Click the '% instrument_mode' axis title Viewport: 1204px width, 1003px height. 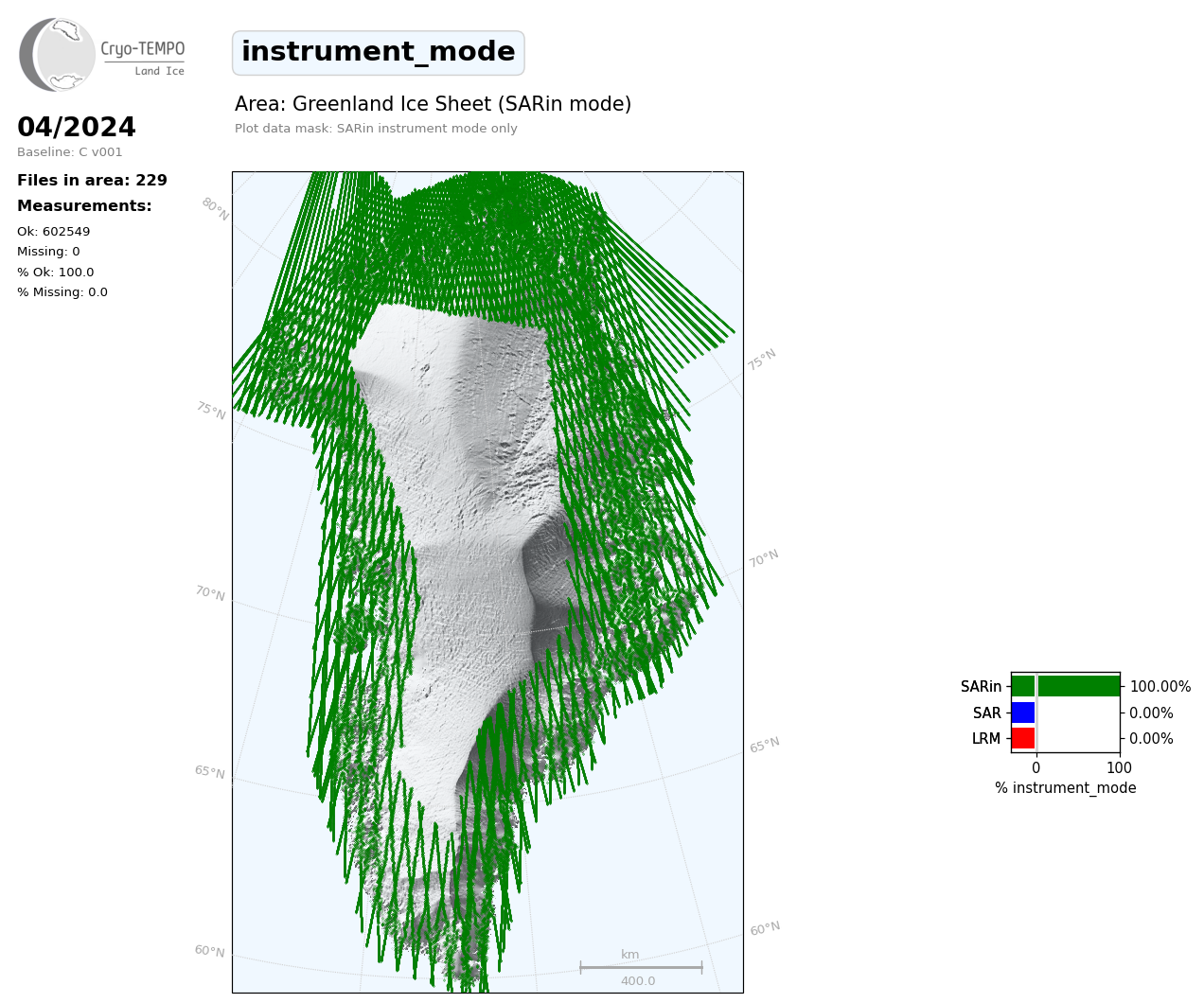(1066, 788)
